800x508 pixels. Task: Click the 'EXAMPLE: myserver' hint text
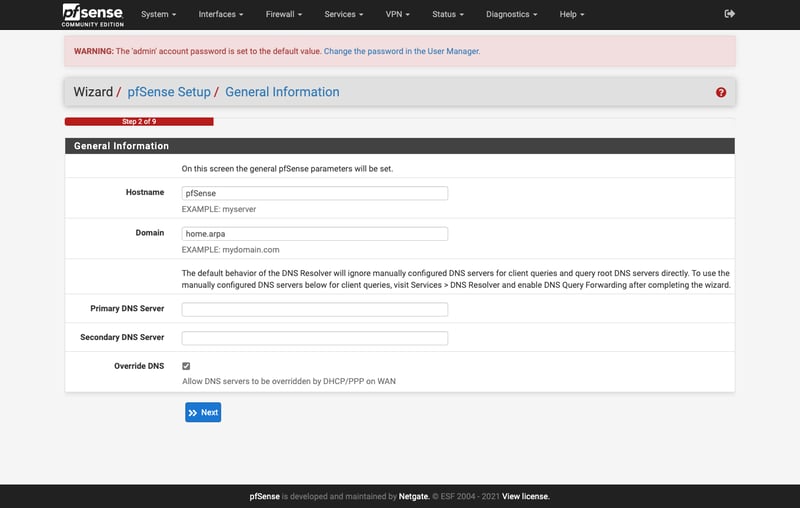point(219,209)
